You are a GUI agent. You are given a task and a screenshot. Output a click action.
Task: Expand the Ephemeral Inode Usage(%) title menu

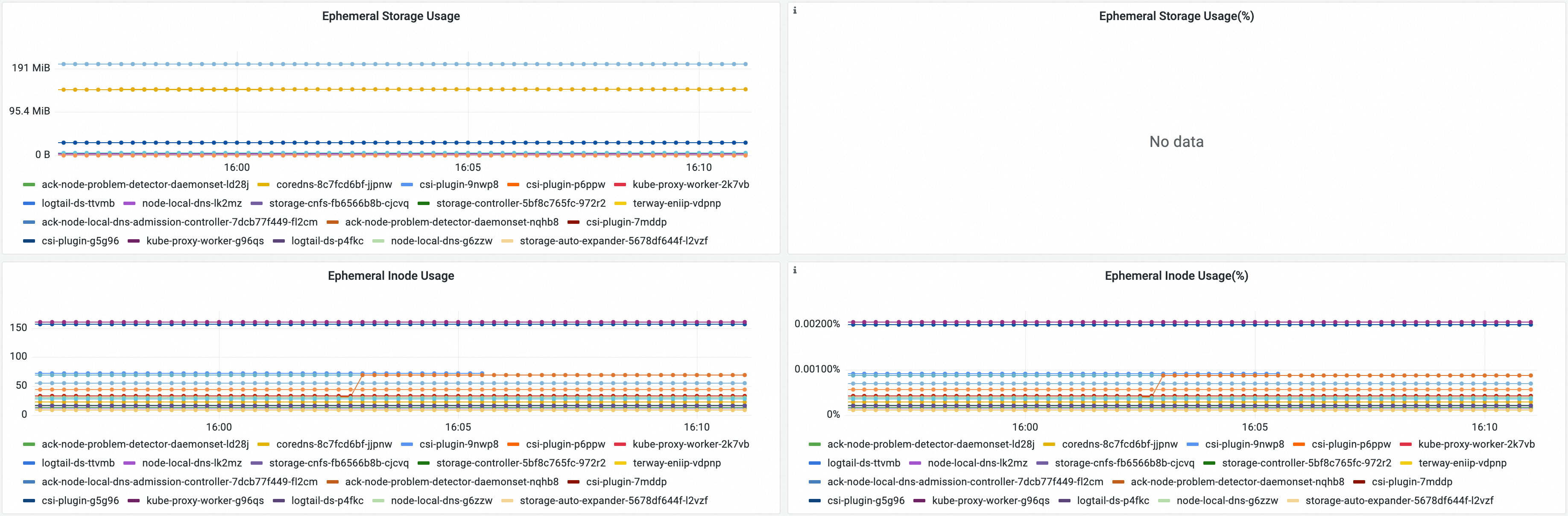1176,276
